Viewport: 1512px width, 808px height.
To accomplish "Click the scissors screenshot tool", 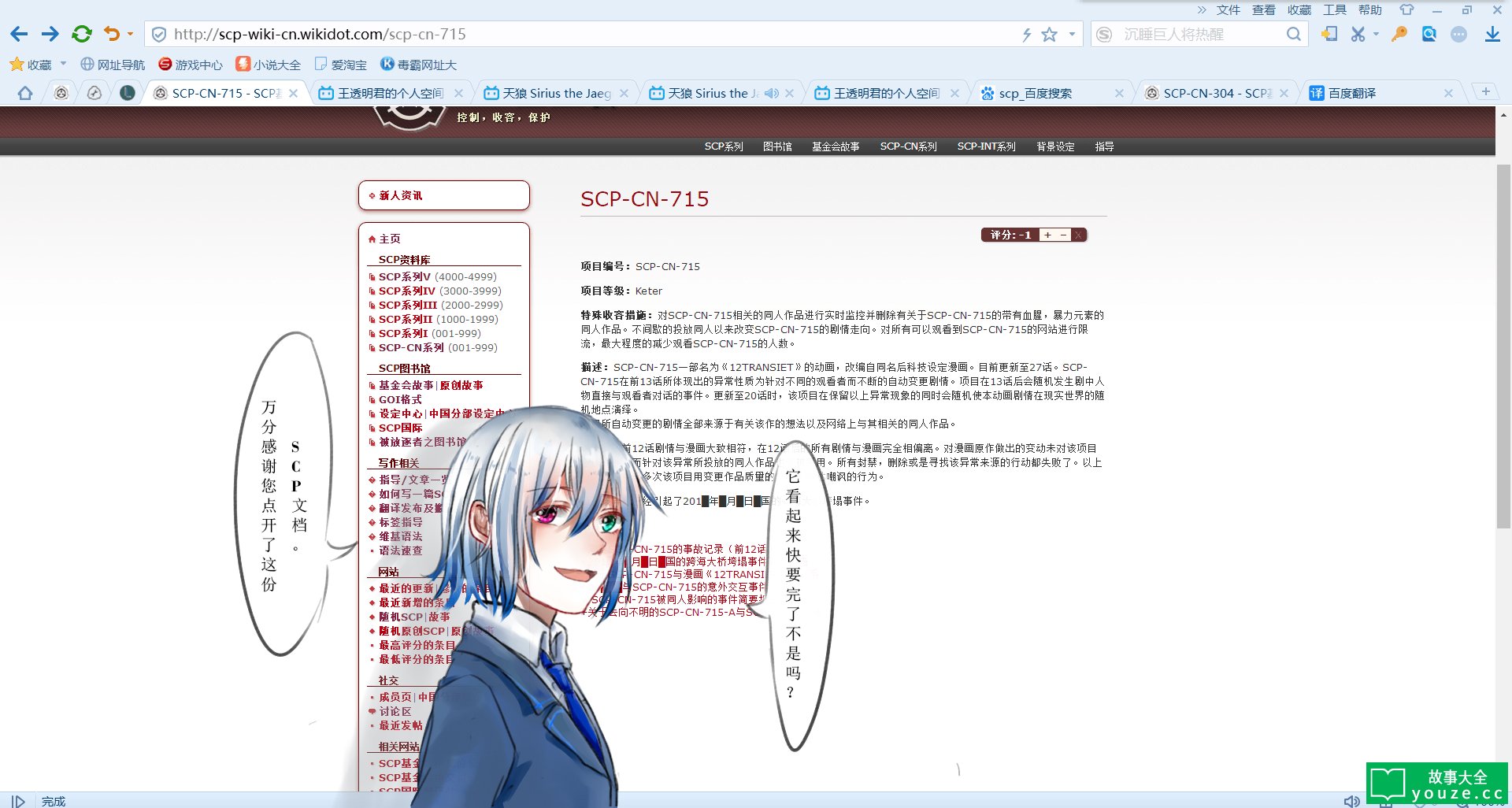I will point(1358,34).
